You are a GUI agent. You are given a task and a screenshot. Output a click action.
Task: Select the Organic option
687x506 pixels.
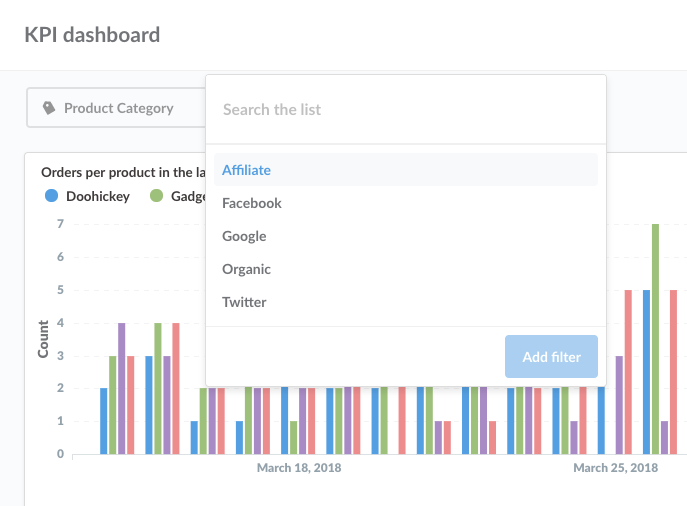tap(246, 269)
